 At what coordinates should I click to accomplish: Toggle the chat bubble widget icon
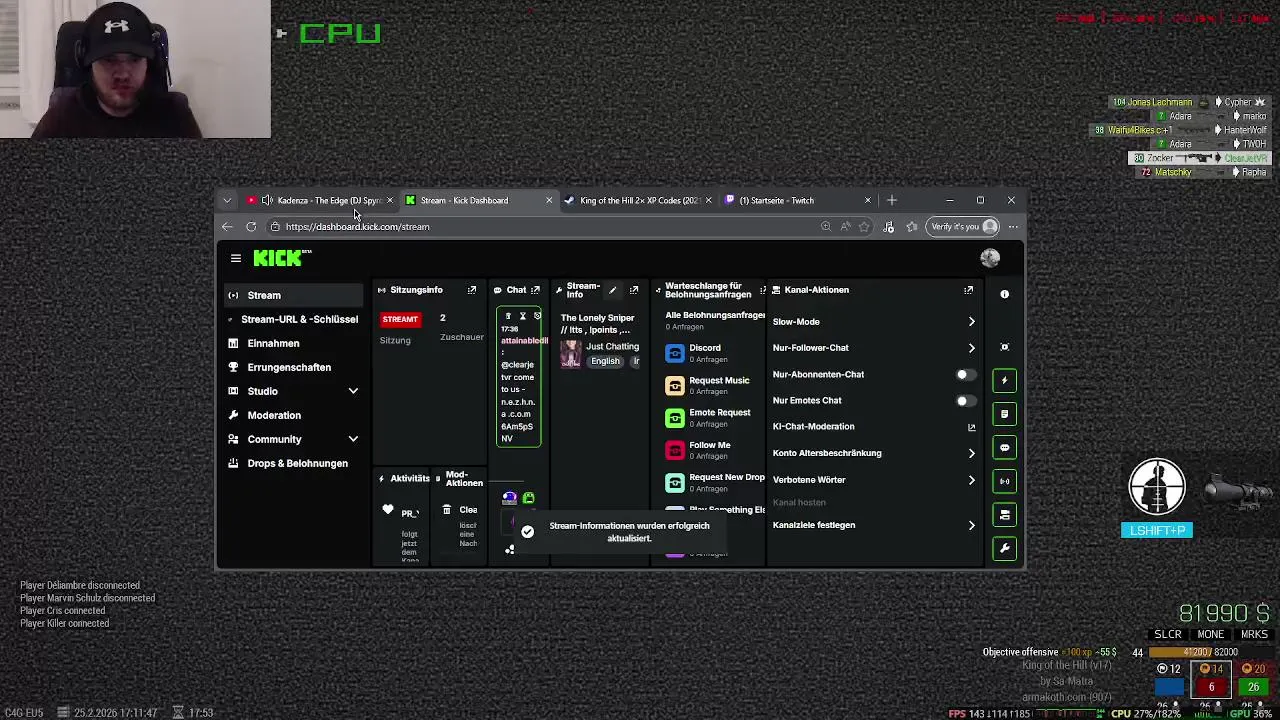[x=1005, y=447]
